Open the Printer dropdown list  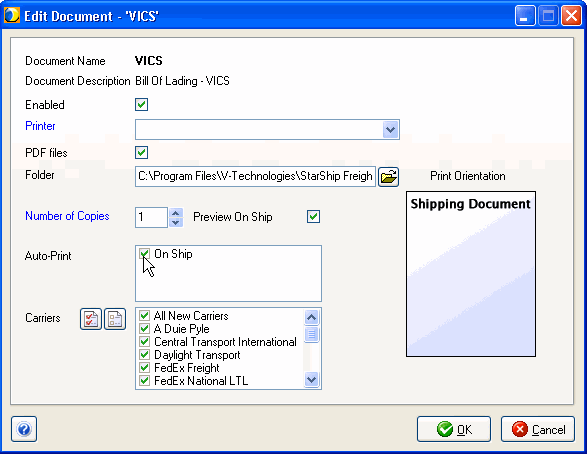click(390, 130)
